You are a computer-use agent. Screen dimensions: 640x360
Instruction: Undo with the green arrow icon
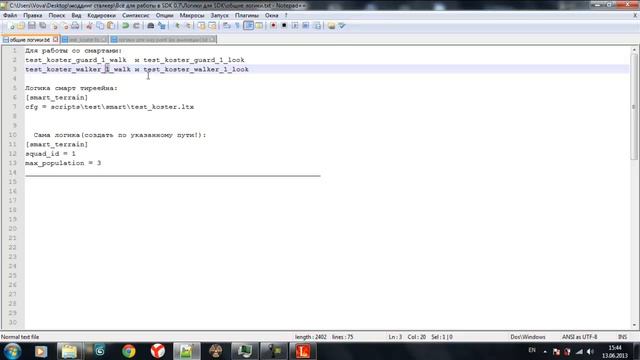(125, 26)
